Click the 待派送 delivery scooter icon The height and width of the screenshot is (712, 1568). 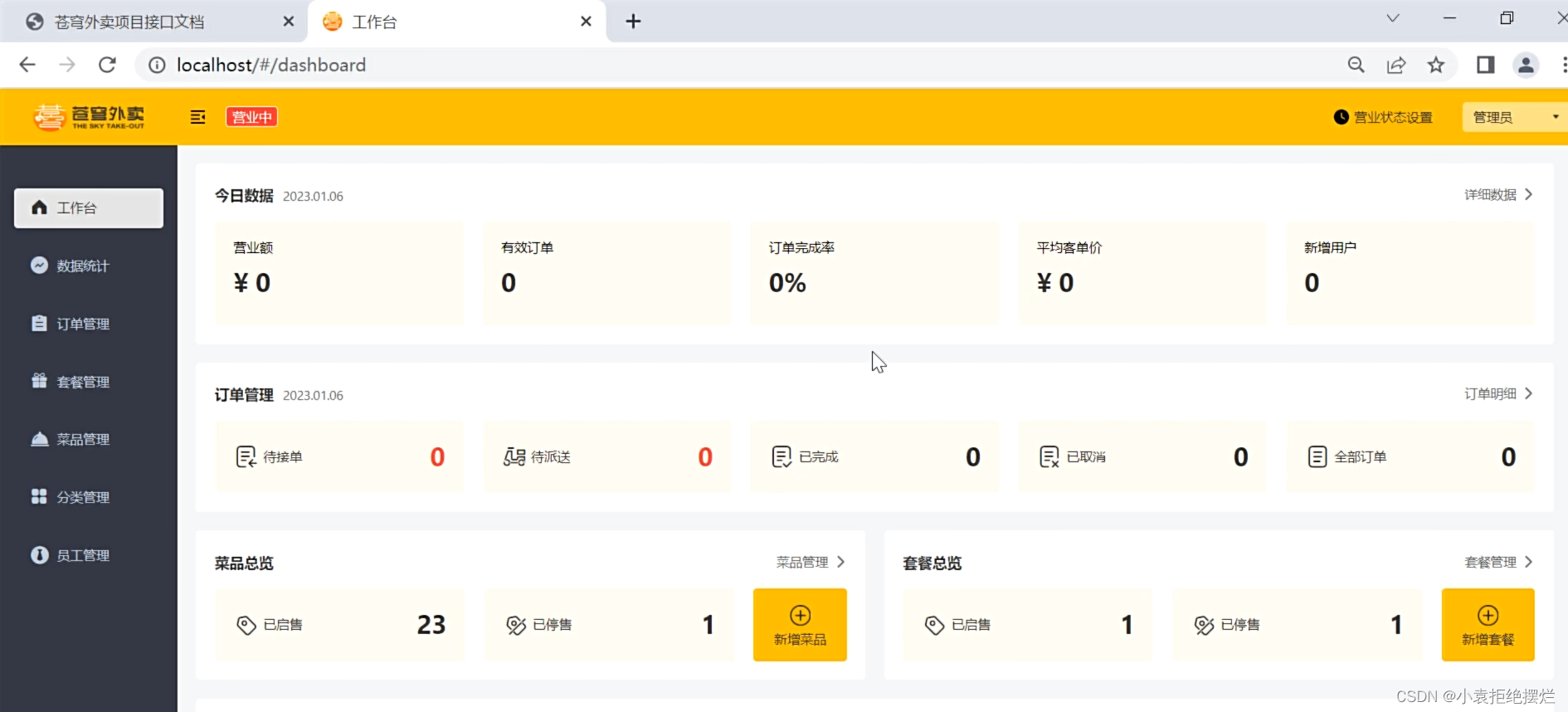tap(514, 456)
